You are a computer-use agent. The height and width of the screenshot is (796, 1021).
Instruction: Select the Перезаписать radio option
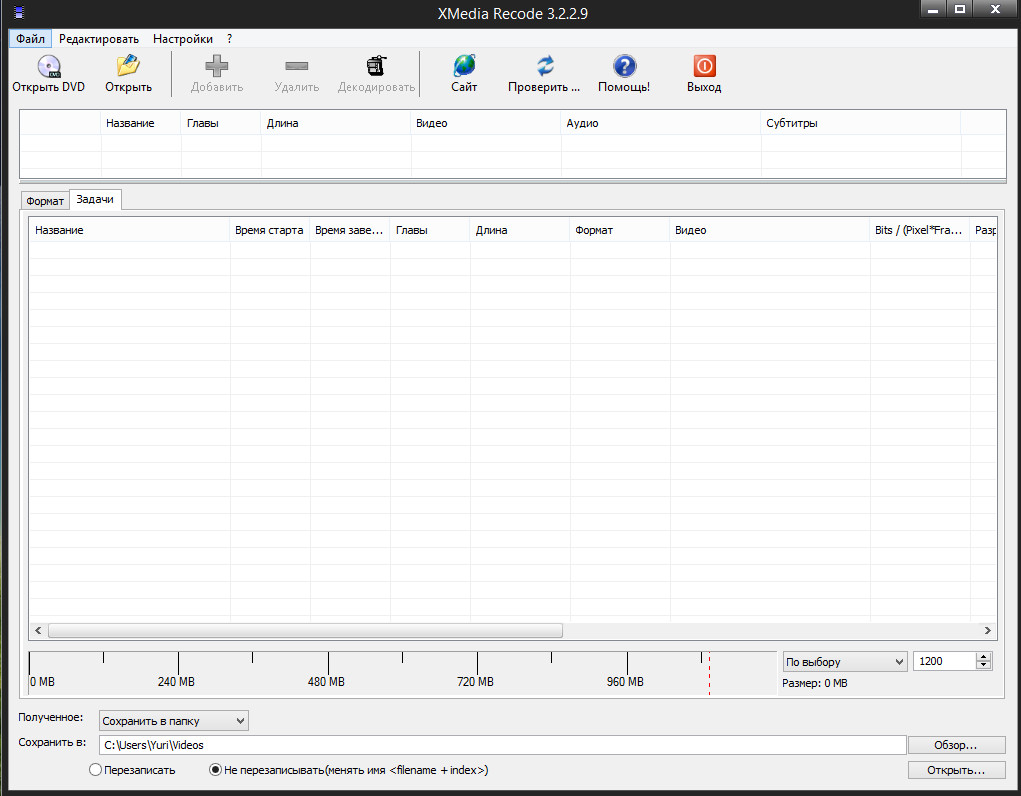coord(95,769)
